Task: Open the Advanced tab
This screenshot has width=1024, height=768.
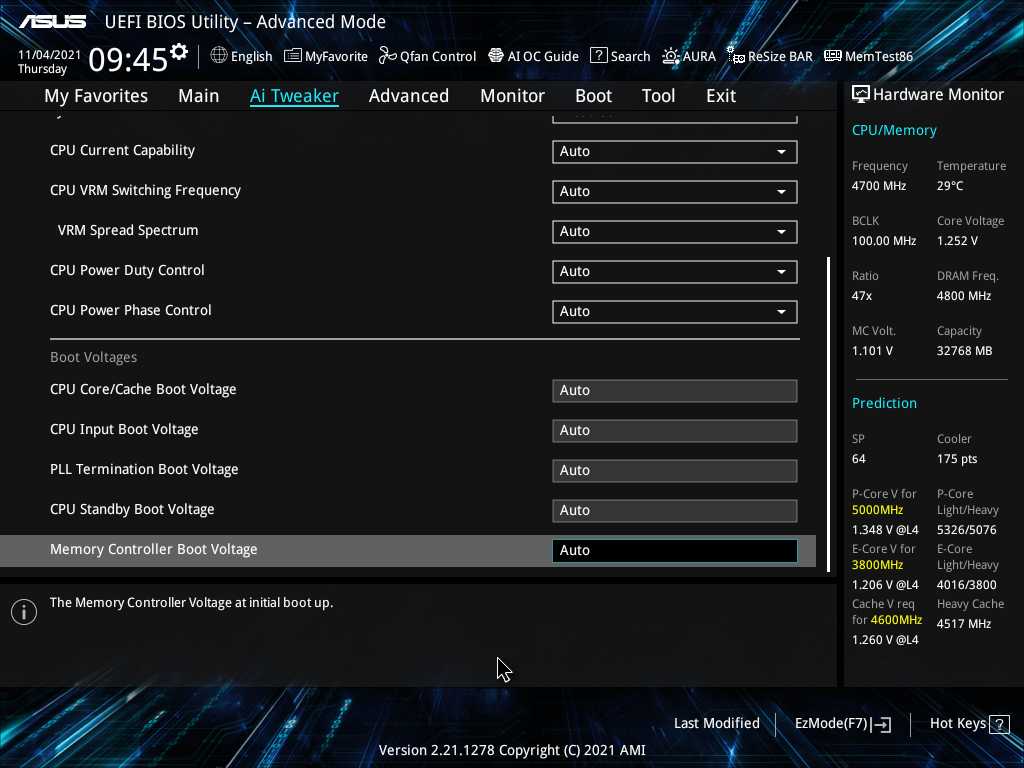Action: point(409,96)
